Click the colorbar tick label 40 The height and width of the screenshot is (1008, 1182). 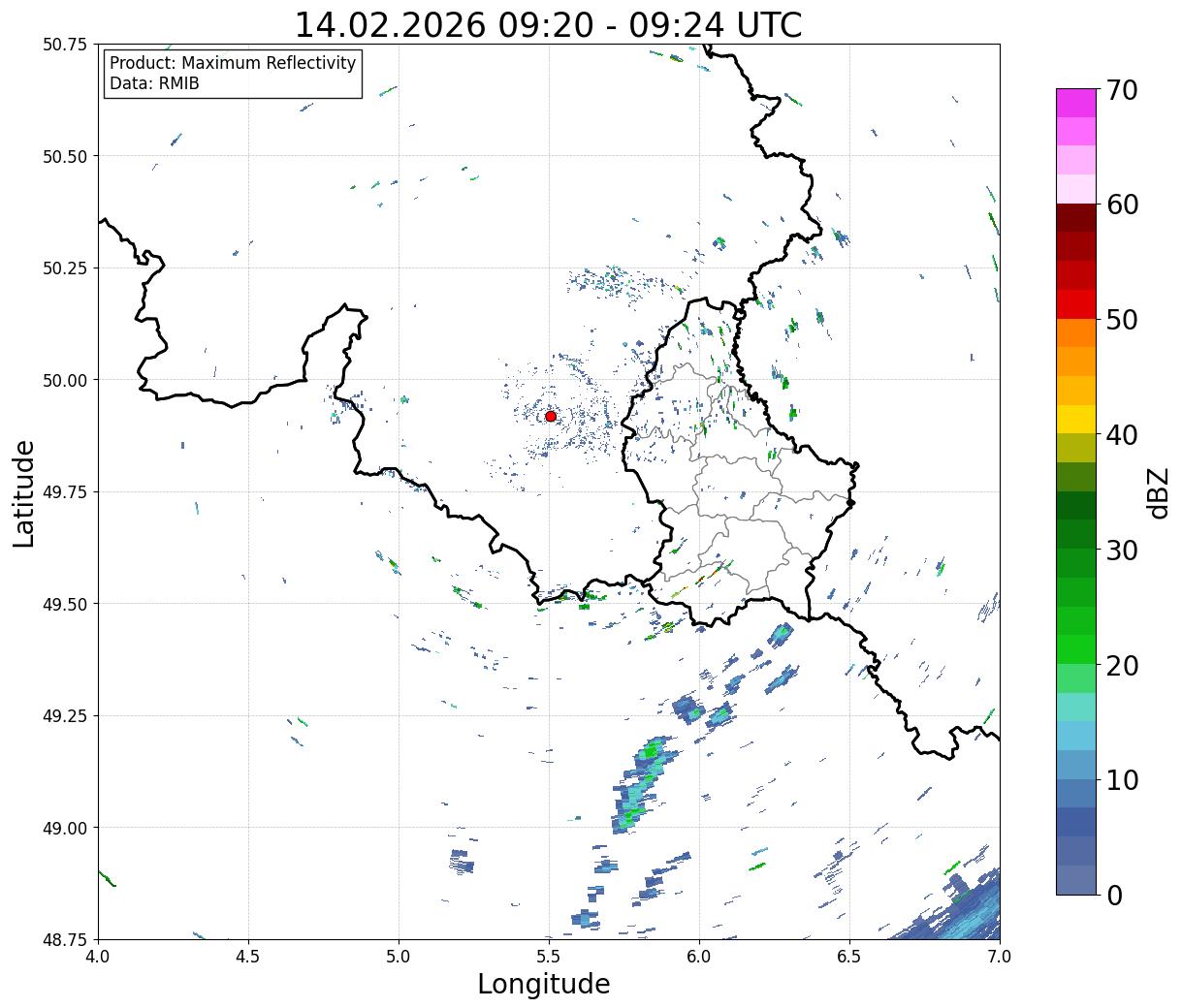point(1121,435)
